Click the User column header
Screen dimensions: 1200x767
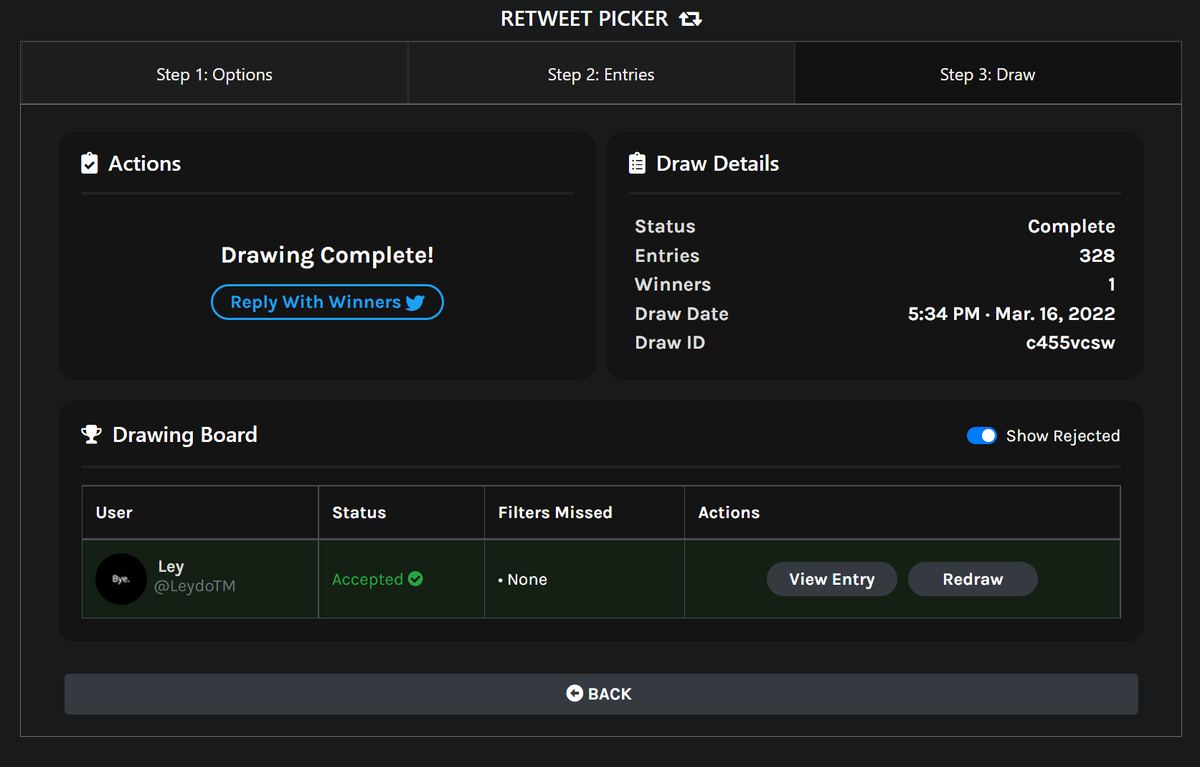point(114,512)
